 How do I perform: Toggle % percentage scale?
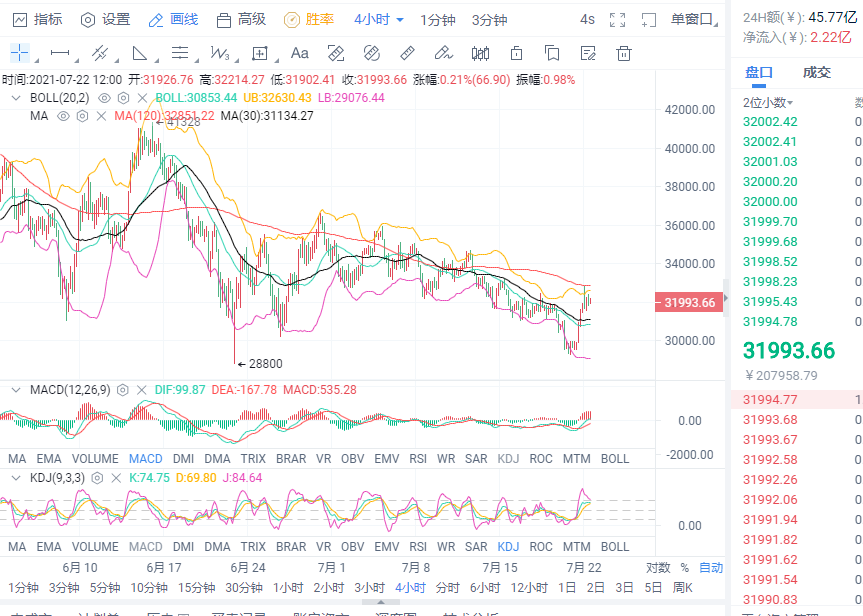(x=684, y=568)
